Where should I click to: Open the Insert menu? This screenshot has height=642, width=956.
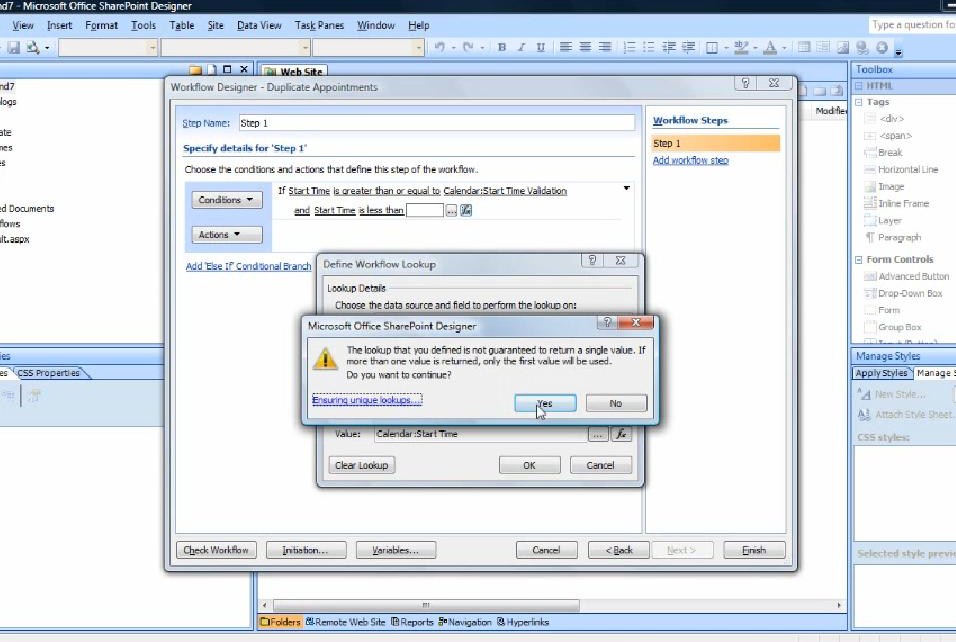tap(59, 26)
